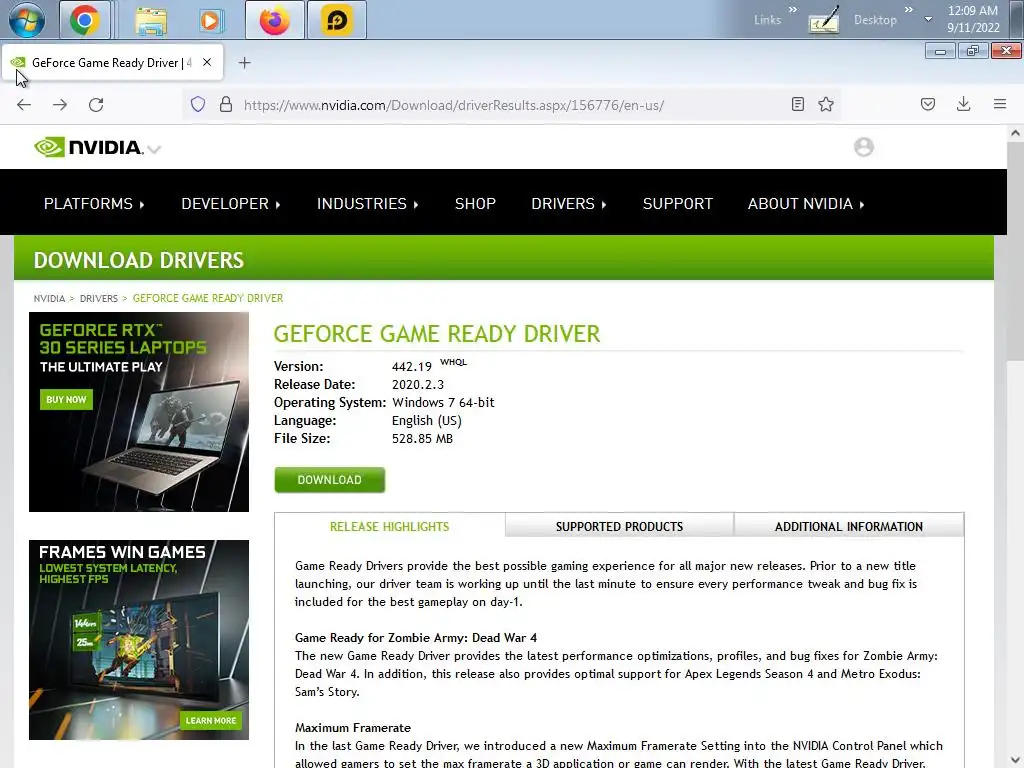
Task: Launch Google Chrome from the taskbar
Action: tap(85, 20)
